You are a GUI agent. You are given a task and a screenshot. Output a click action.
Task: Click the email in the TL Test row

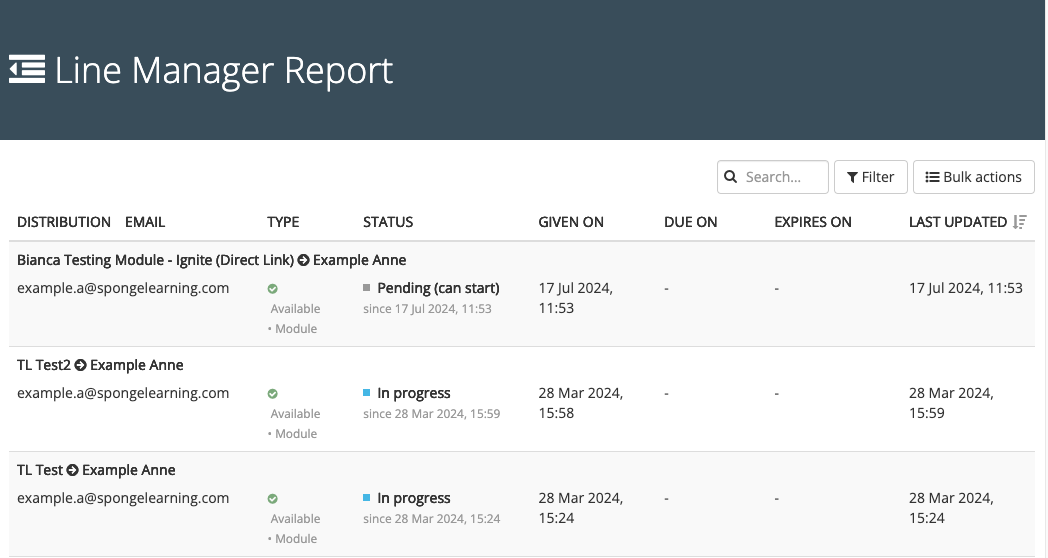point(123,498)
